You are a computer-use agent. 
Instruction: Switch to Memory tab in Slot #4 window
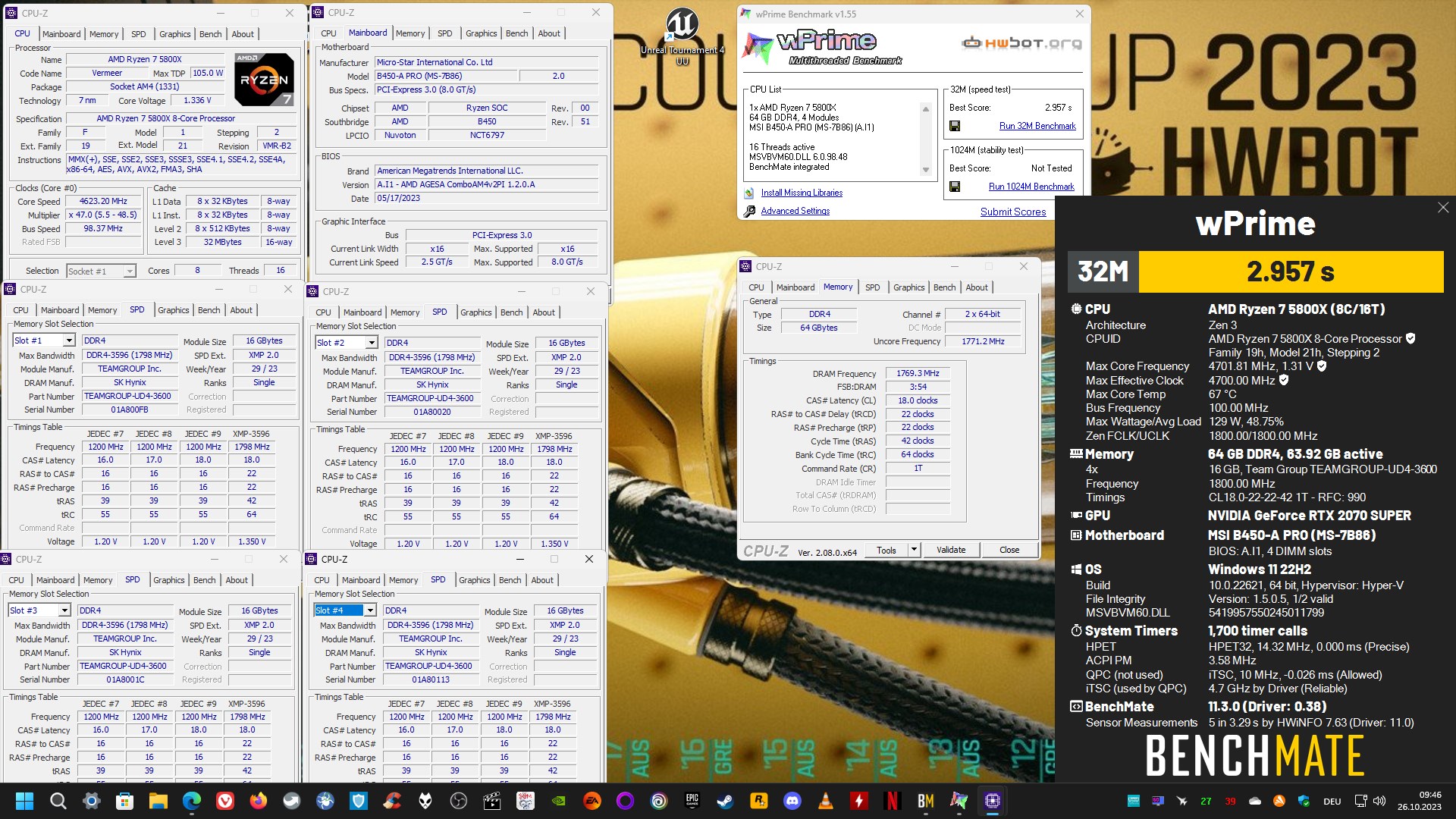(403, 580)
